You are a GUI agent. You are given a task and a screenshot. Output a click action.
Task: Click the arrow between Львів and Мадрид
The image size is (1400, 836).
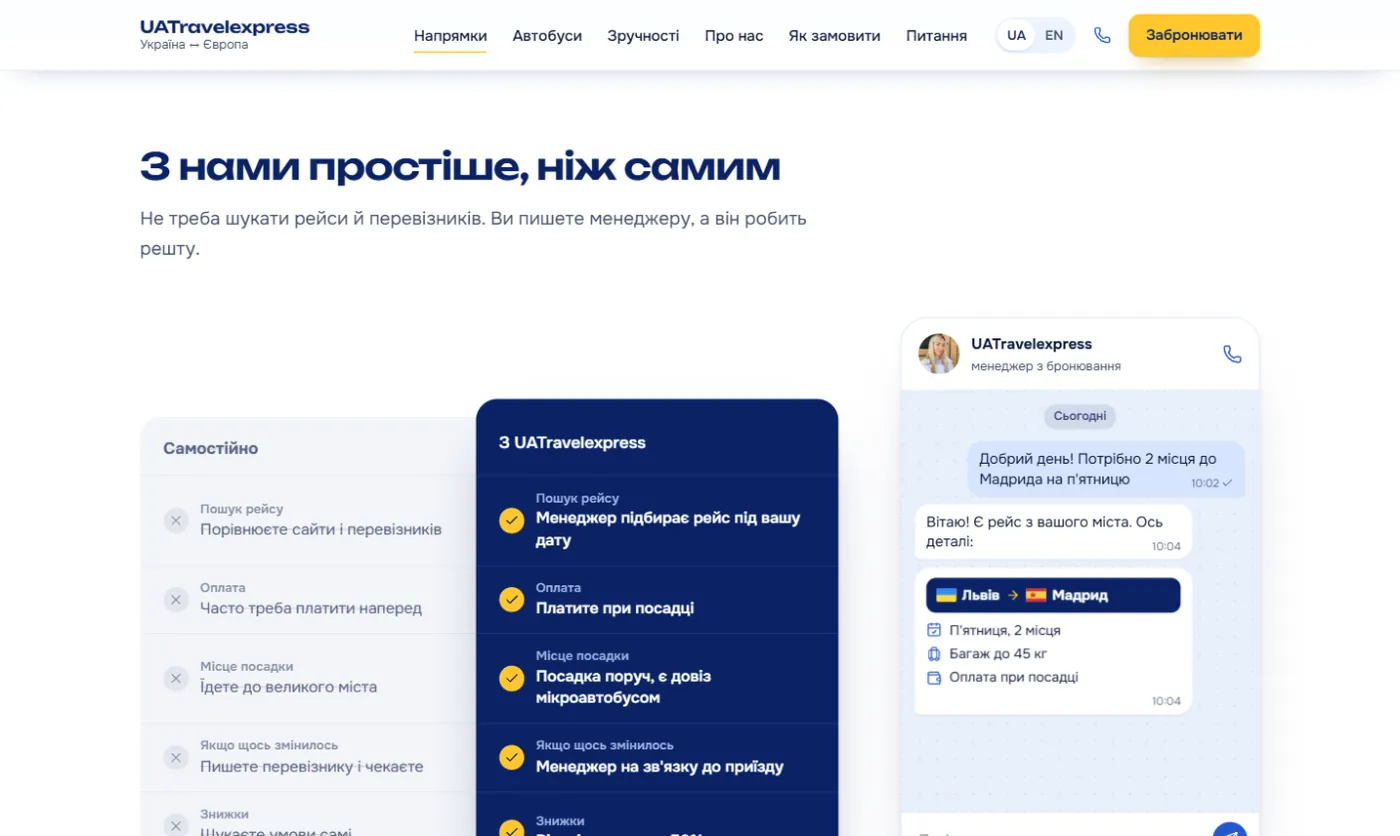(1013, 595)
